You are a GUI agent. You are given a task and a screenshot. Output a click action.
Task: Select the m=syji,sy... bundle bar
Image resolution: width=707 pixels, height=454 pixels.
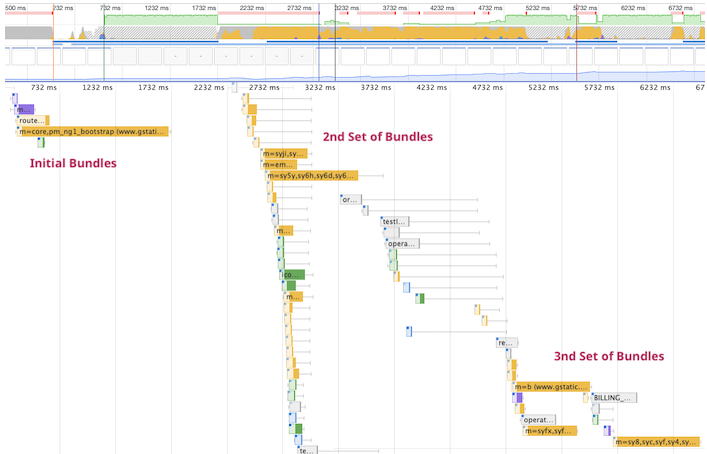284,154
